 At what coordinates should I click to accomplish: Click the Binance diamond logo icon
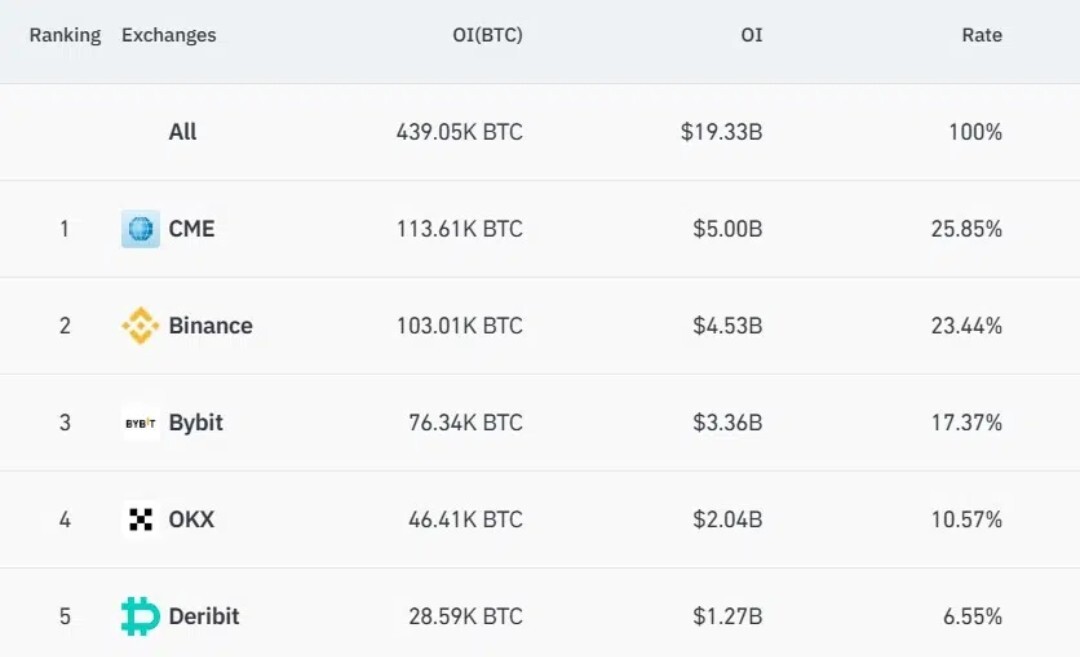click(141, 326)
